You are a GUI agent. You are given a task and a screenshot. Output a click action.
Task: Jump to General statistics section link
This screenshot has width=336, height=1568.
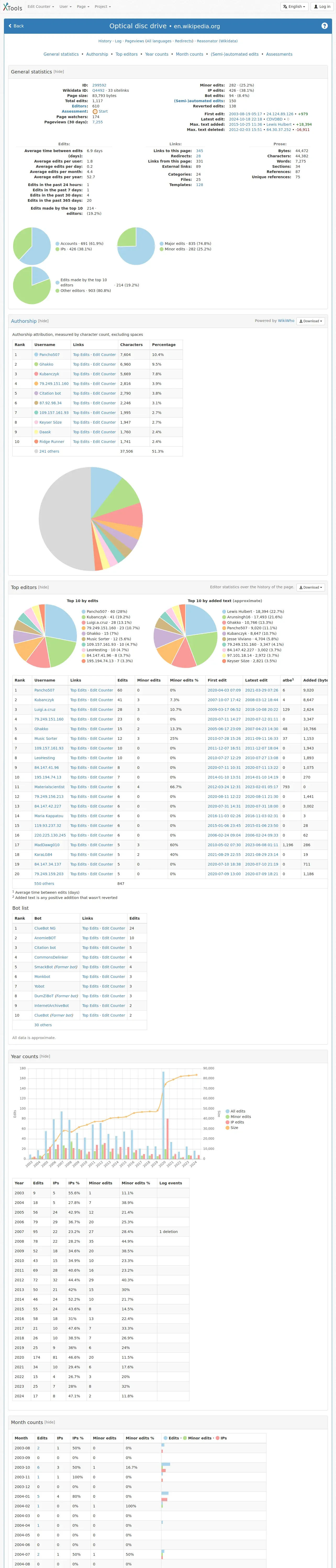[x=61, y=54]
